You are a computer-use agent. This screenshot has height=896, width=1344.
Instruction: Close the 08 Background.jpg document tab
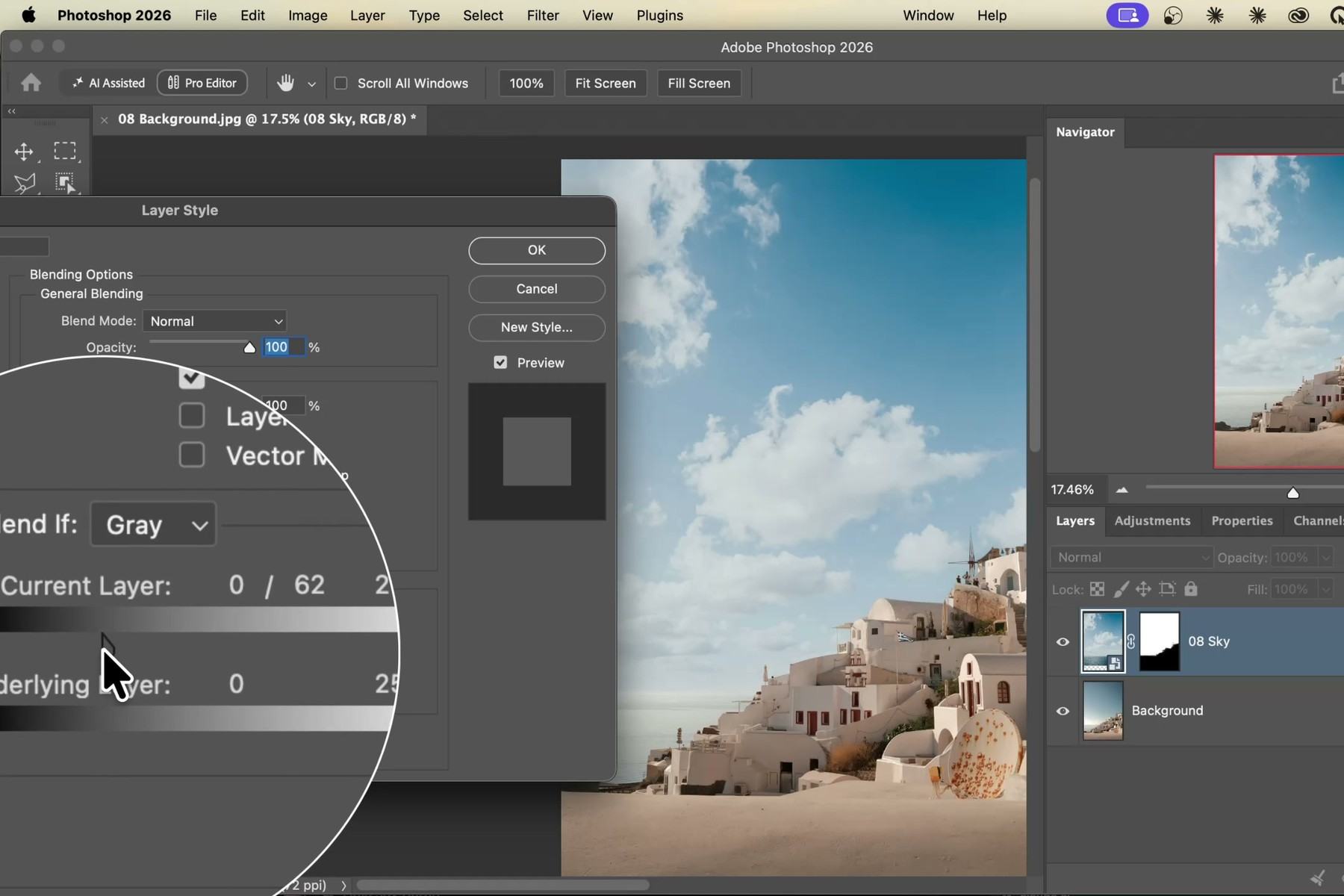point(105,119)
